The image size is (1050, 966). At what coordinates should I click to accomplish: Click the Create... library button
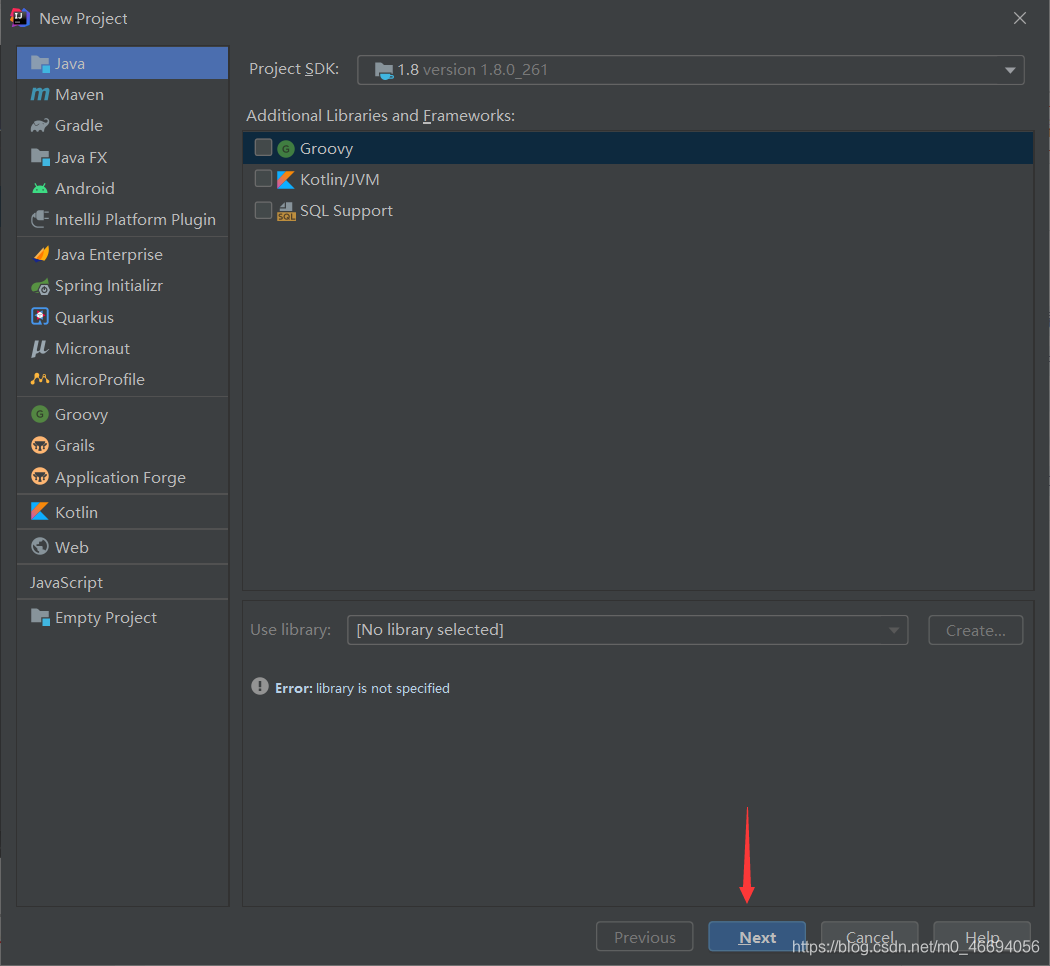[x=976, y=630]
